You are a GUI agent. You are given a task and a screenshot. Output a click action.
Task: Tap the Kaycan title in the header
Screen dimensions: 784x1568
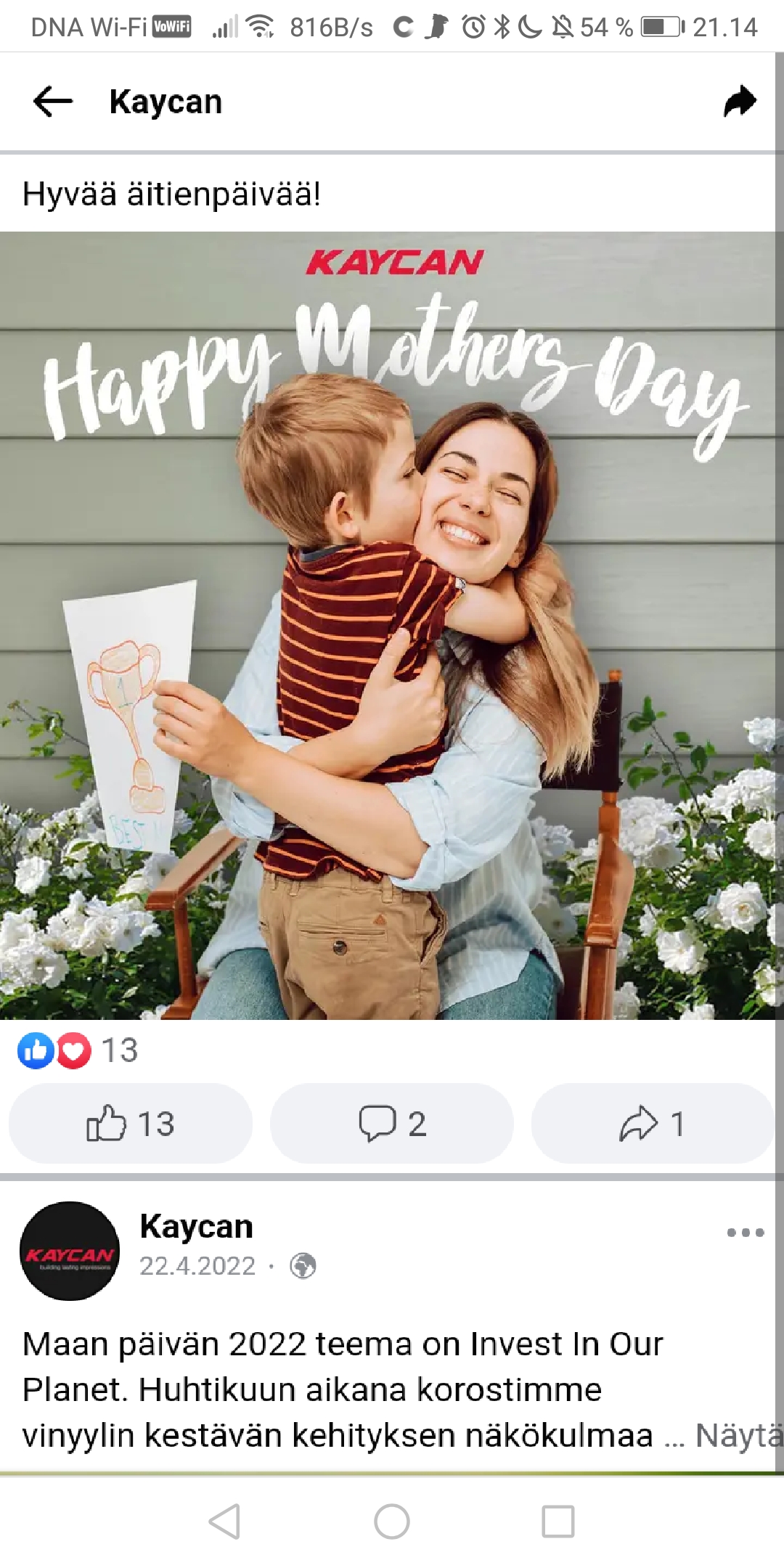coord(166,102)
